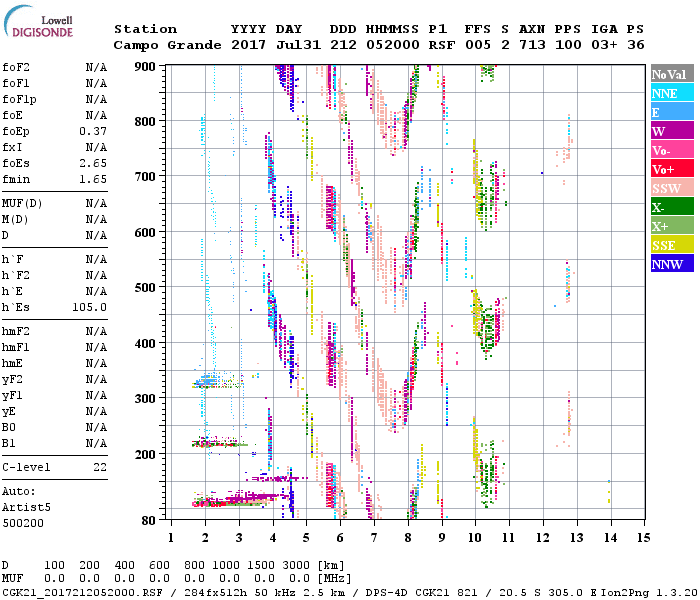Select the yellow SSE legend swatch
Viewport: 700px width, 600px height.
(671, 245)
